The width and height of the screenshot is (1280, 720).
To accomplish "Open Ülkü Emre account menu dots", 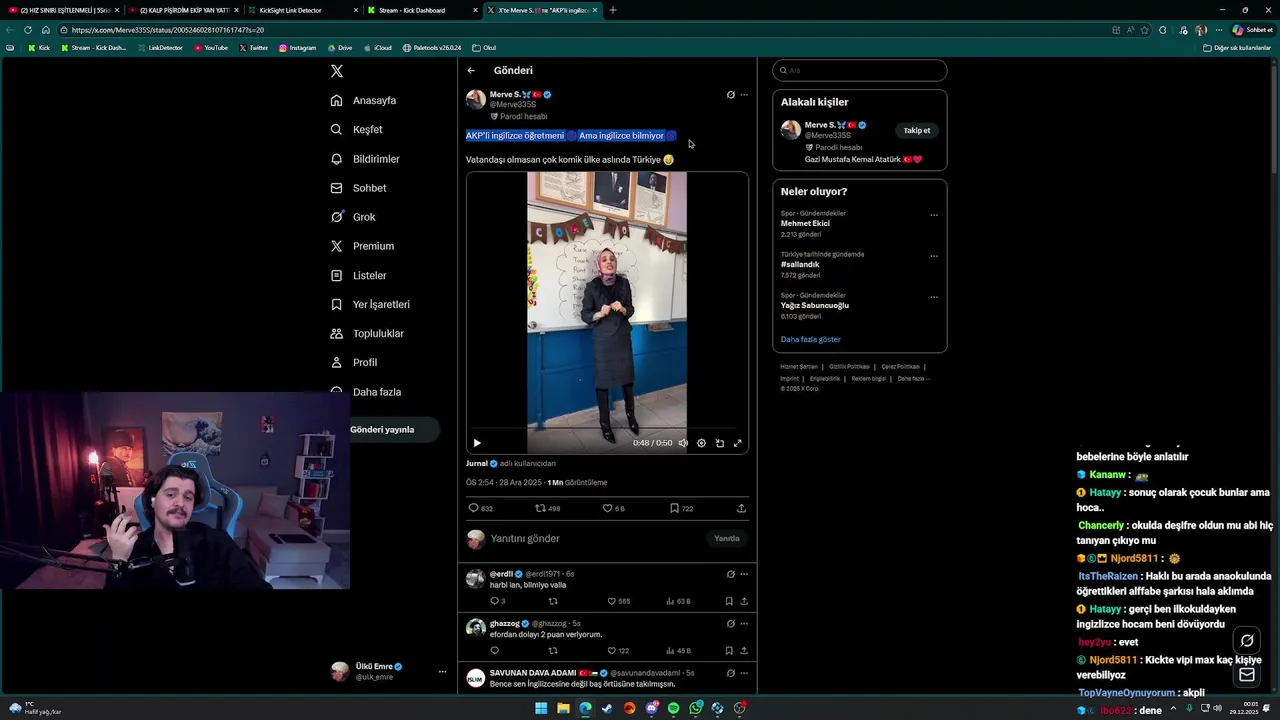I will pos(442,672).
